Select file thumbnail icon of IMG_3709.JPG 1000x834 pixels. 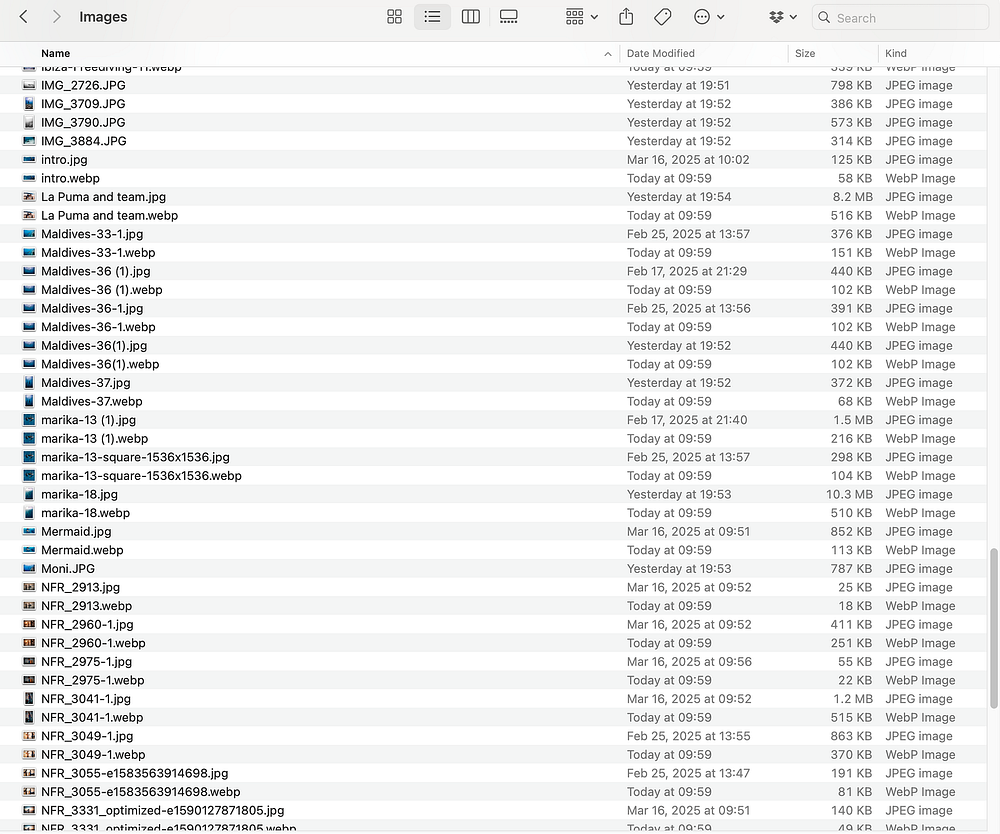point(29,104)
